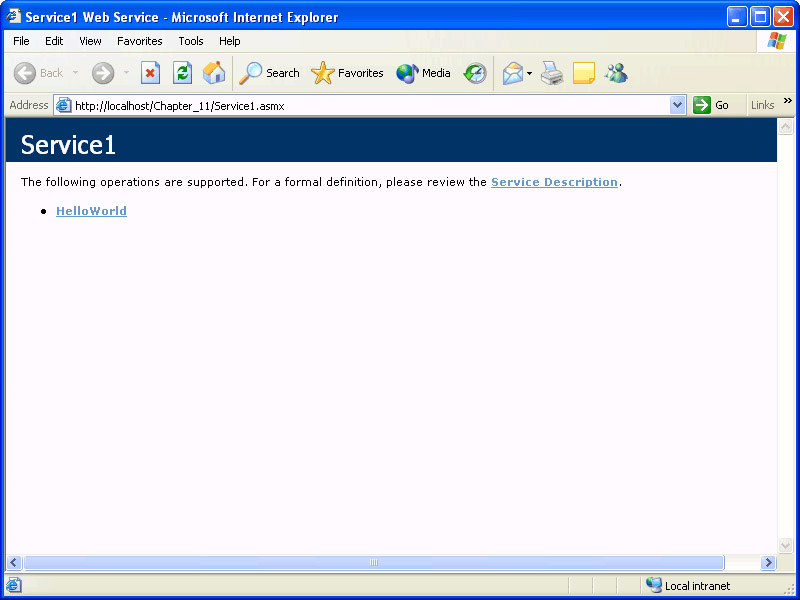Open the Media toolbar button
This screenshot has width=800, height=600.
[424, 73]
